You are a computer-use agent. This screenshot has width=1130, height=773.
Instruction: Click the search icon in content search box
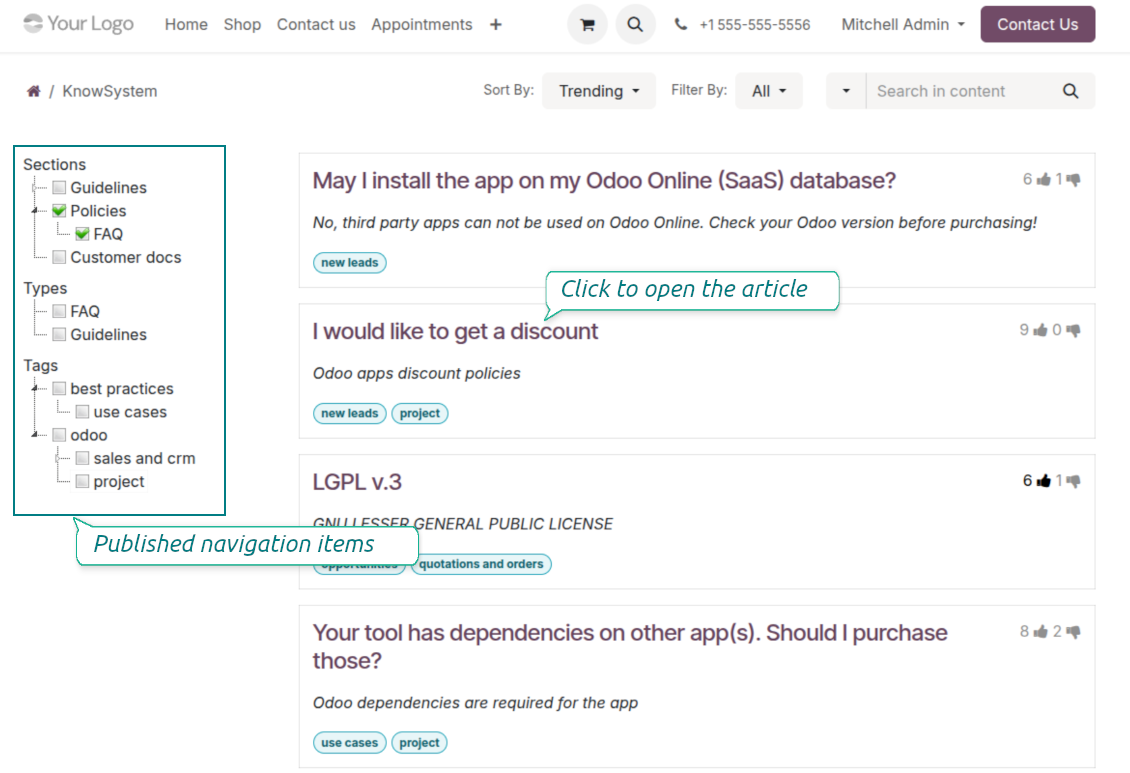1070,91
